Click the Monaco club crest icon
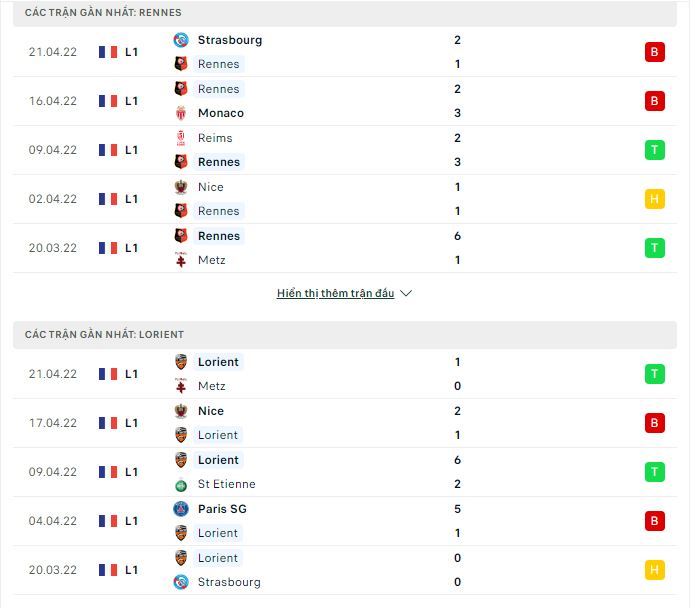 181,113
